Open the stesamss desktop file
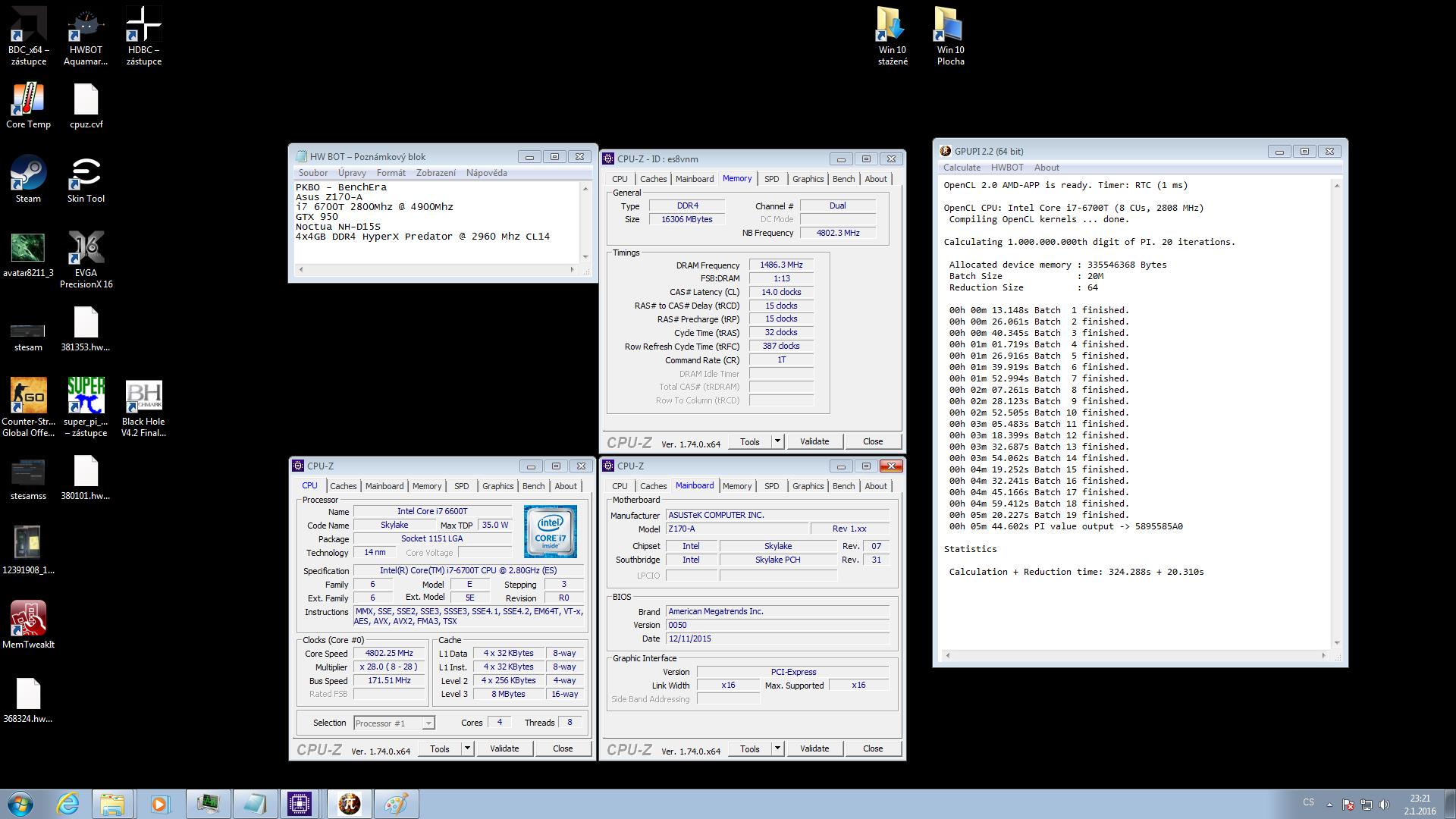1456x819 pixels. pos(28,479)
